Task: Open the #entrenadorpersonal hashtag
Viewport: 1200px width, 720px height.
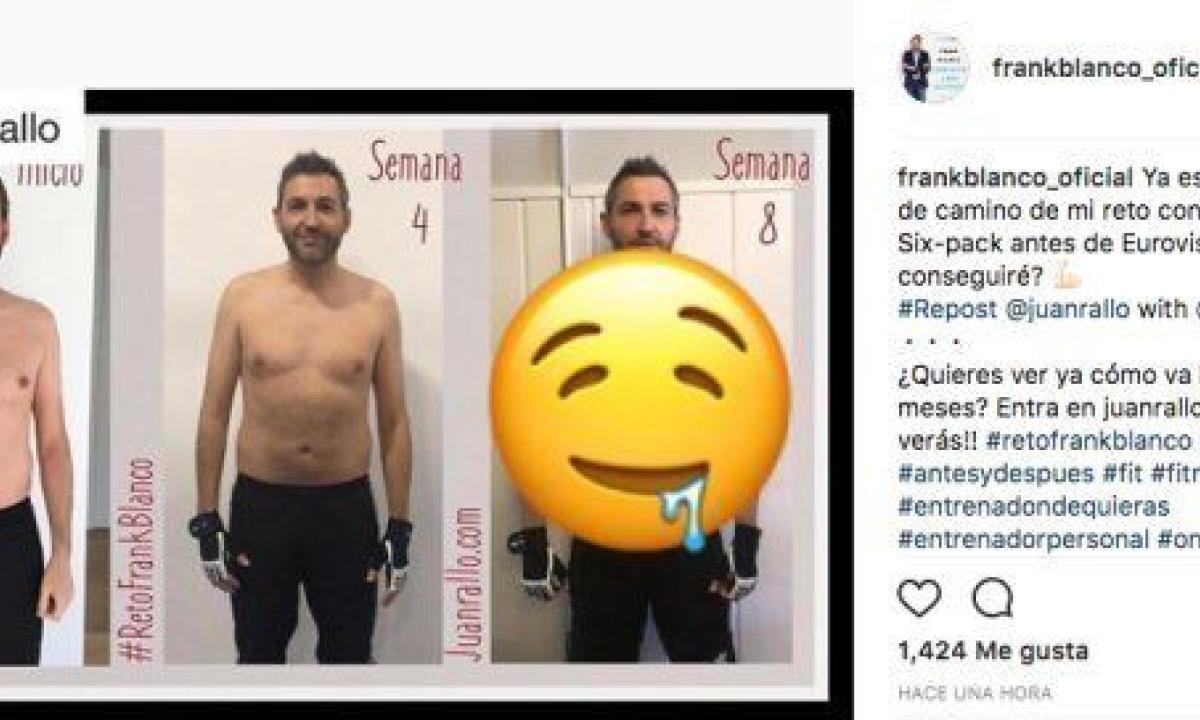Action: click(1023, 538)
